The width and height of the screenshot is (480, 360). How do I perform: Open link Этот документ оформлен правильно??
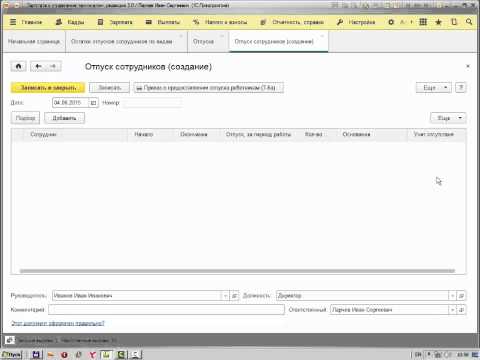(x=58, y=323)
